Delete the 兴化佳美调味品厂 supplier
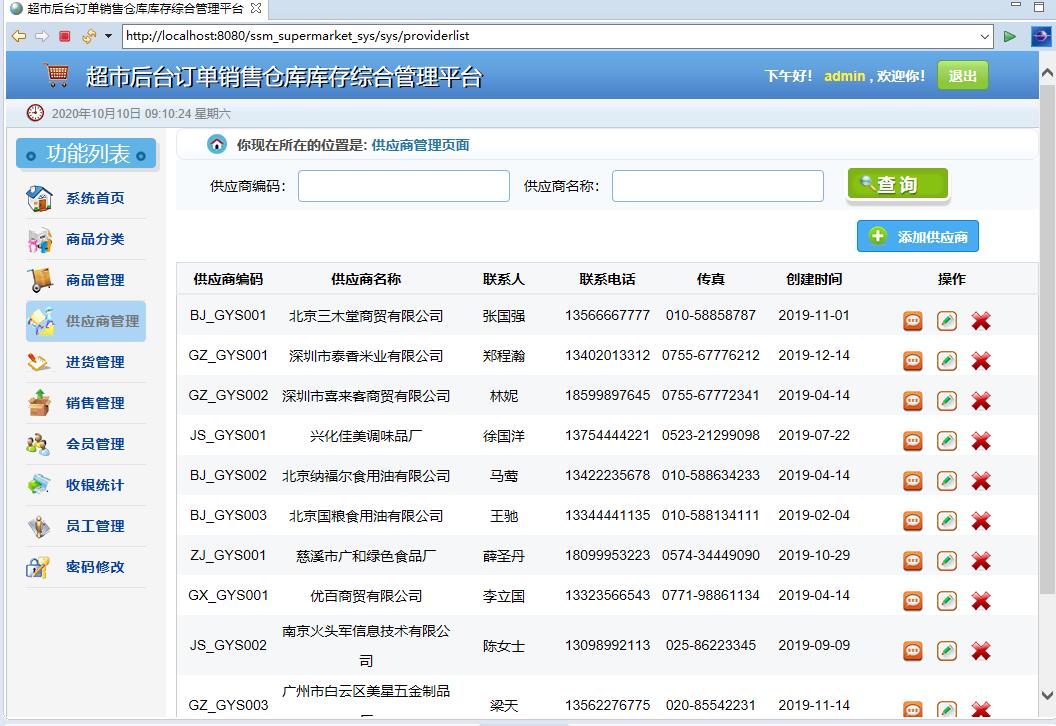 pos(980,440)
